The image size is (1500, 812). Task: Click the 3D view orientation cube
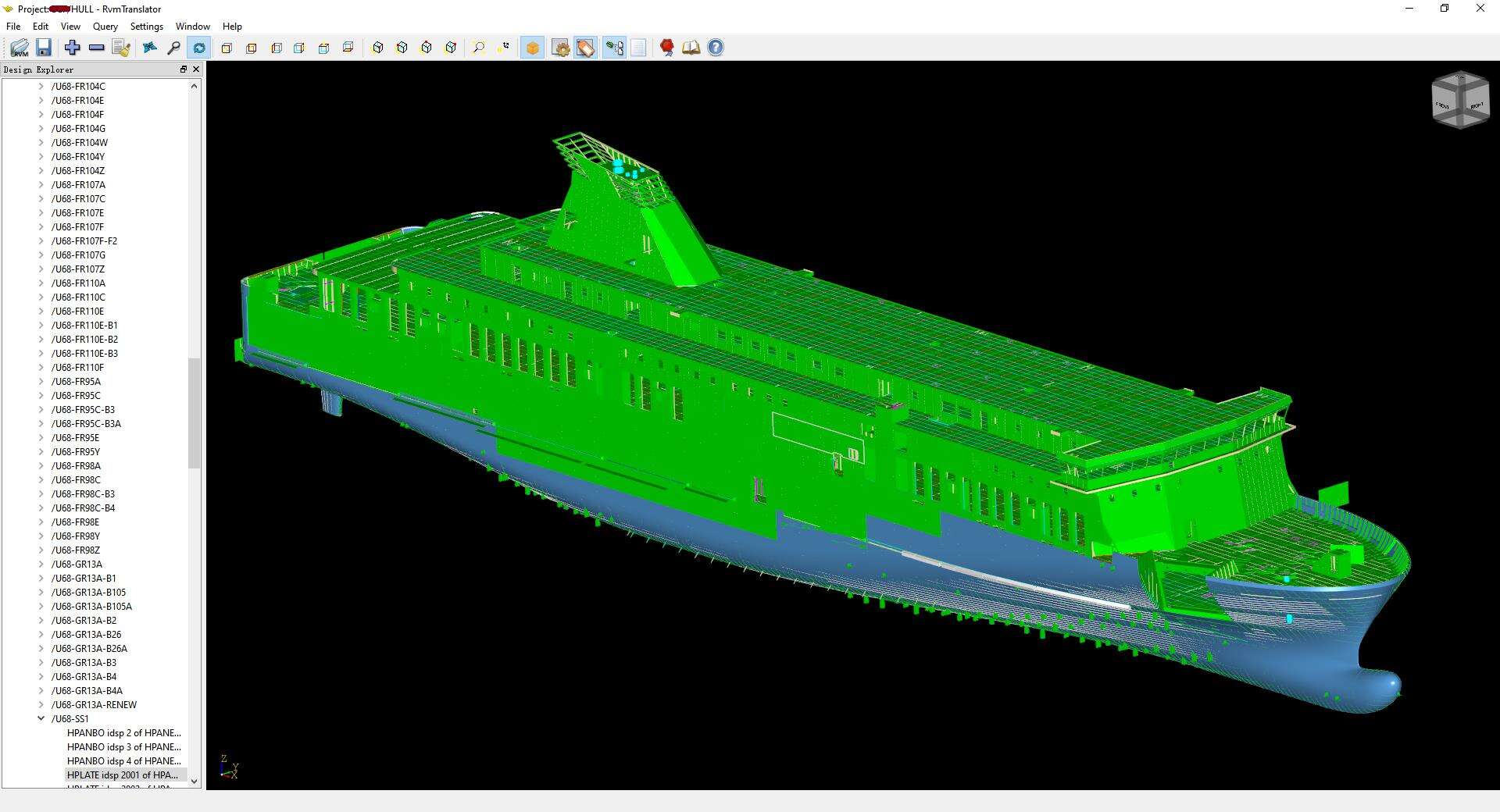1460,100
